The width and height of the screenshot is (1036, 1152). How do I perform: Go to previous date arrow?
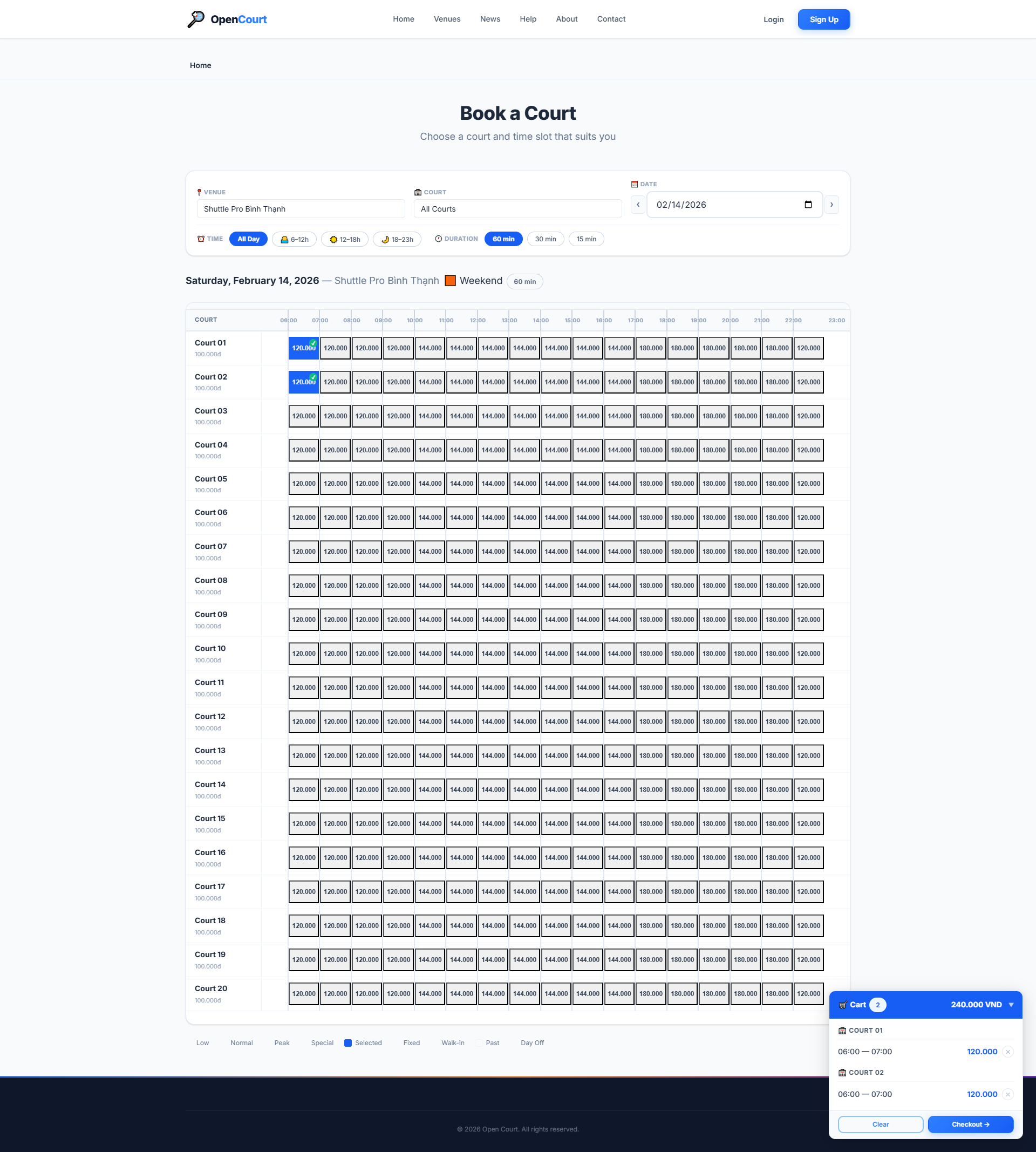638,205
